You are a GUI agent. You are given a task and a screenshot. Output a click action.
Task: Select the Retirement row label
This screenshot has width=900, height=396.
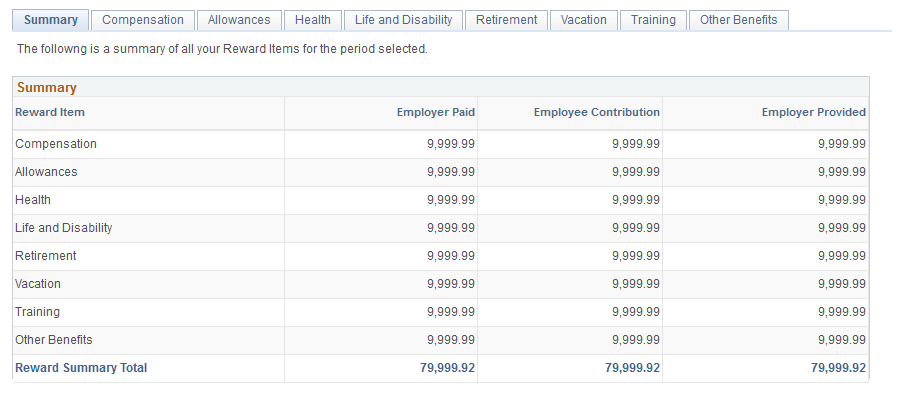(x=45, y=256)
